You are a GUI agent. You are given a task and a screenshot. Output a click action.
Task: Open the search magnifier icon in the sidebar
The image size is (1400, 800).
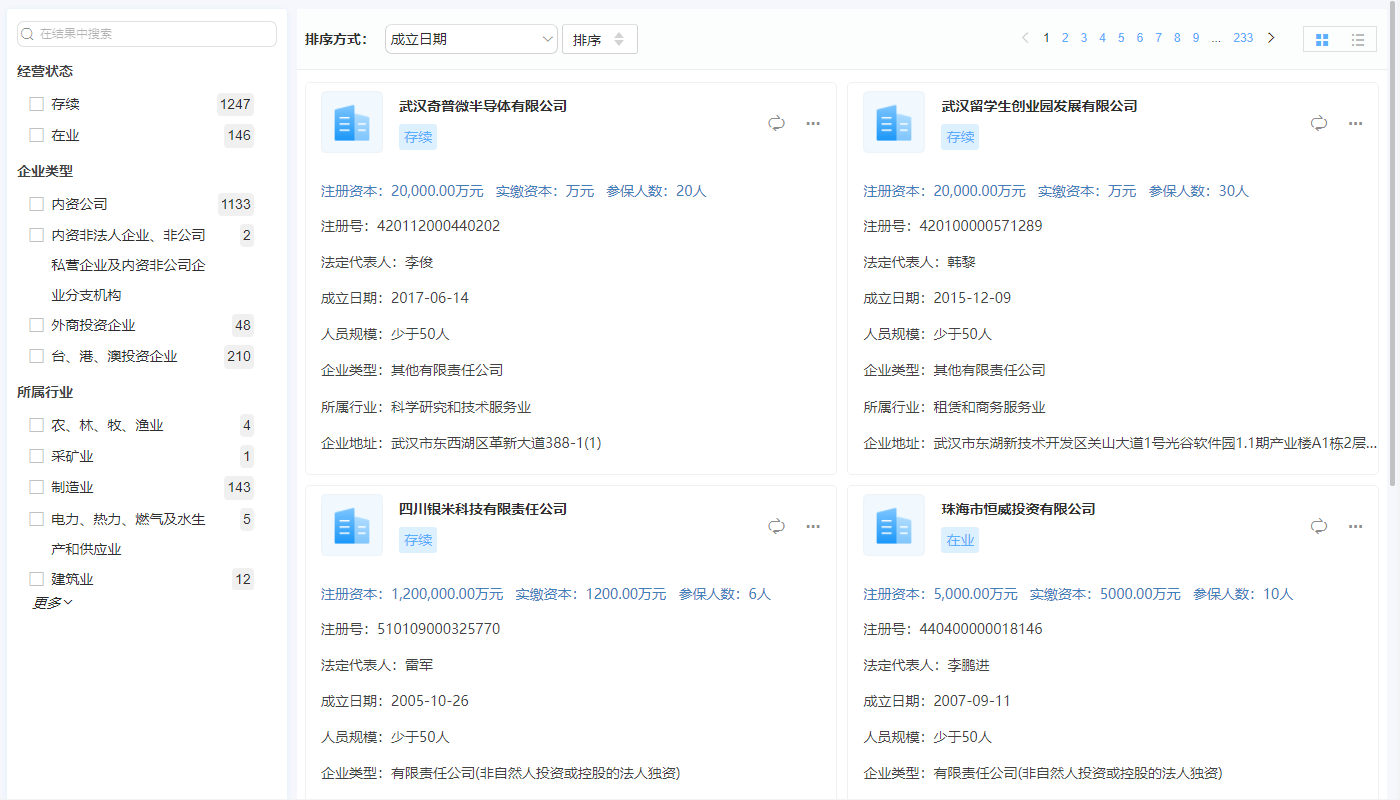[27, 33]
